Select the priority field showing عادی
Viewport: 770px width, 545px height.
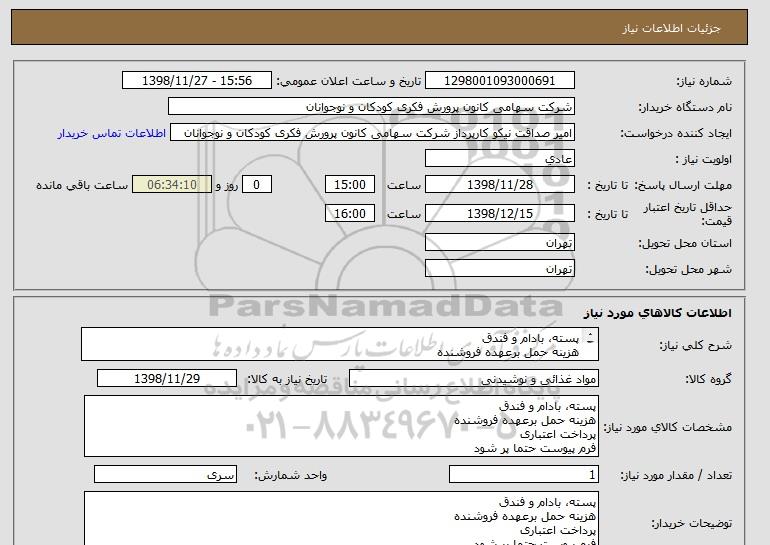pos(499,159)
